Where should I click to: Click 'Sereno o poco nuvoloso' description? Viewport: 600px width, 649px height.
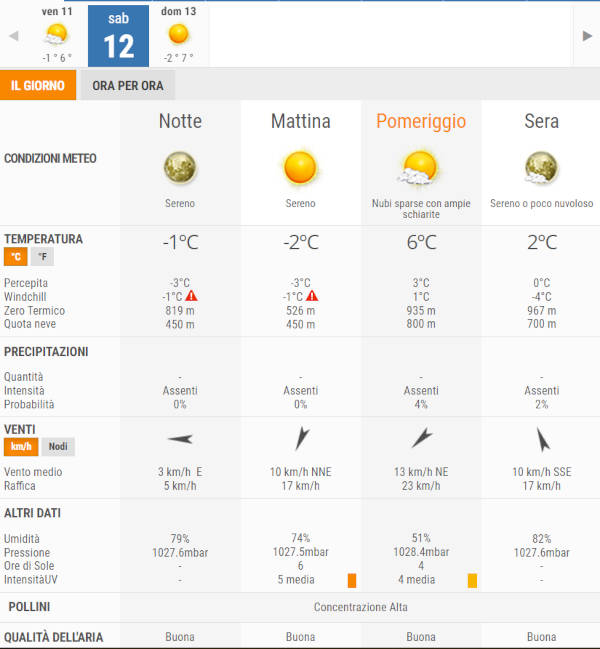coord(541,203)
